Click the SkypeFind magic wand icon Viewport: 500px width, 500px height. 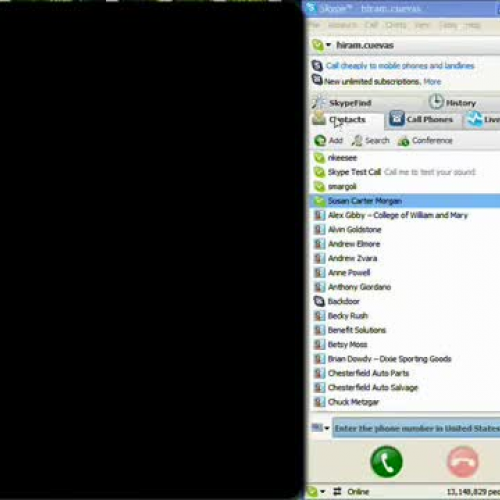319,102
